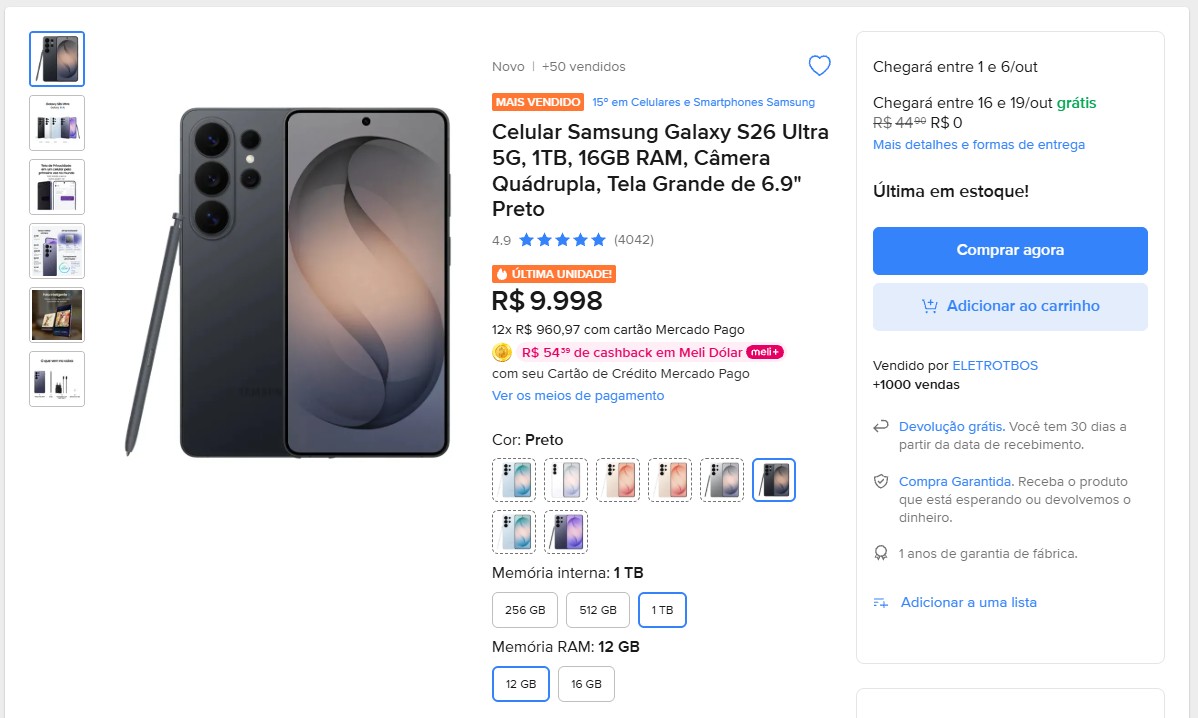Click the meli+ badge
This screenshot has height=718, width=1198.
[x=765, y=352]
